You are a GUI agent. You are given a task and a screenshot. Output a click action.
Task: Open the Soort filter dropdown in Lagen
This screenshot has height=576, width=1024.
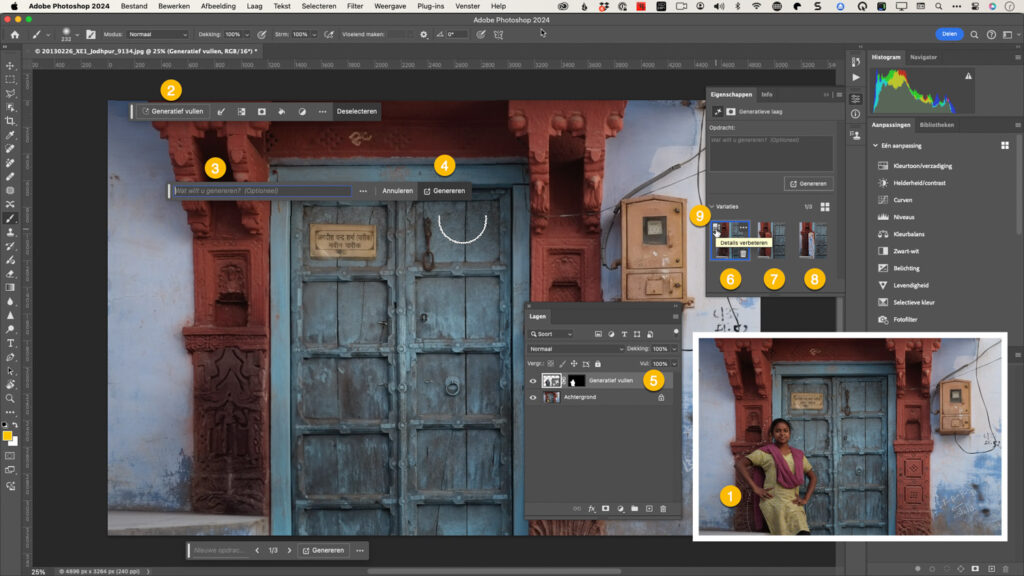(x=551, y=334)
